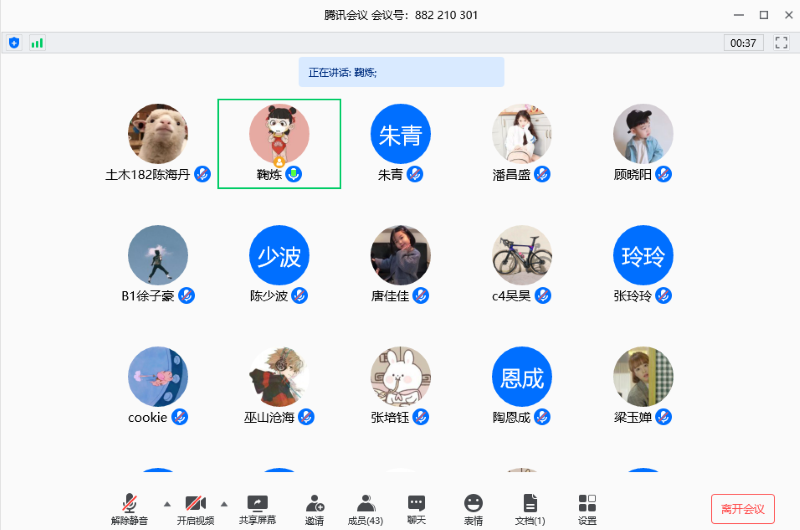Expand video options arrow next to camera
Image resolution: width=800 pixels, height=530 pixels.
click(x=223, y=503)
